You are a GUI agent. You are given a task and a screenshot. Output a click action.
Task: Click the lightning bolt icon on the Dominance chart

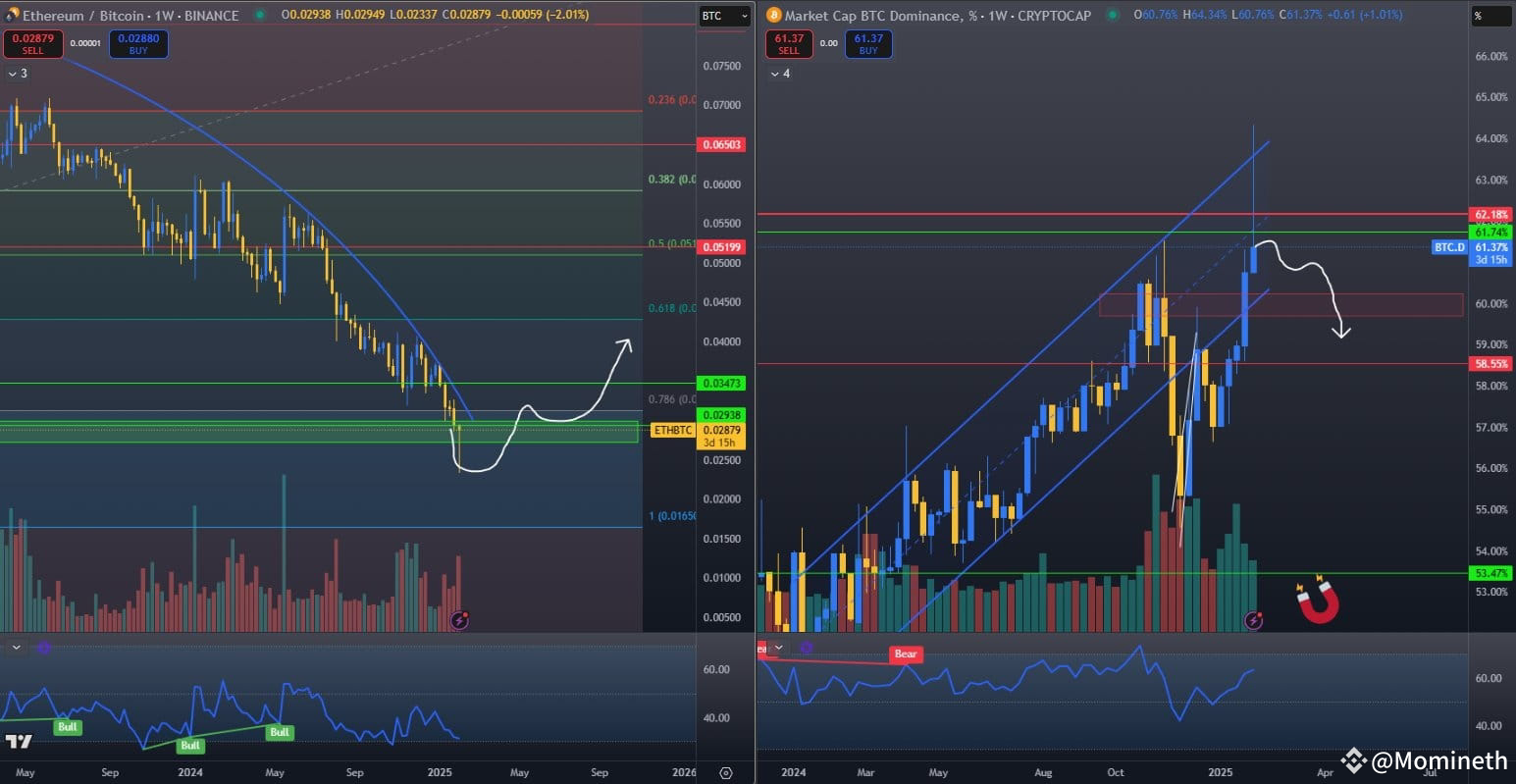click(1255, 619)
